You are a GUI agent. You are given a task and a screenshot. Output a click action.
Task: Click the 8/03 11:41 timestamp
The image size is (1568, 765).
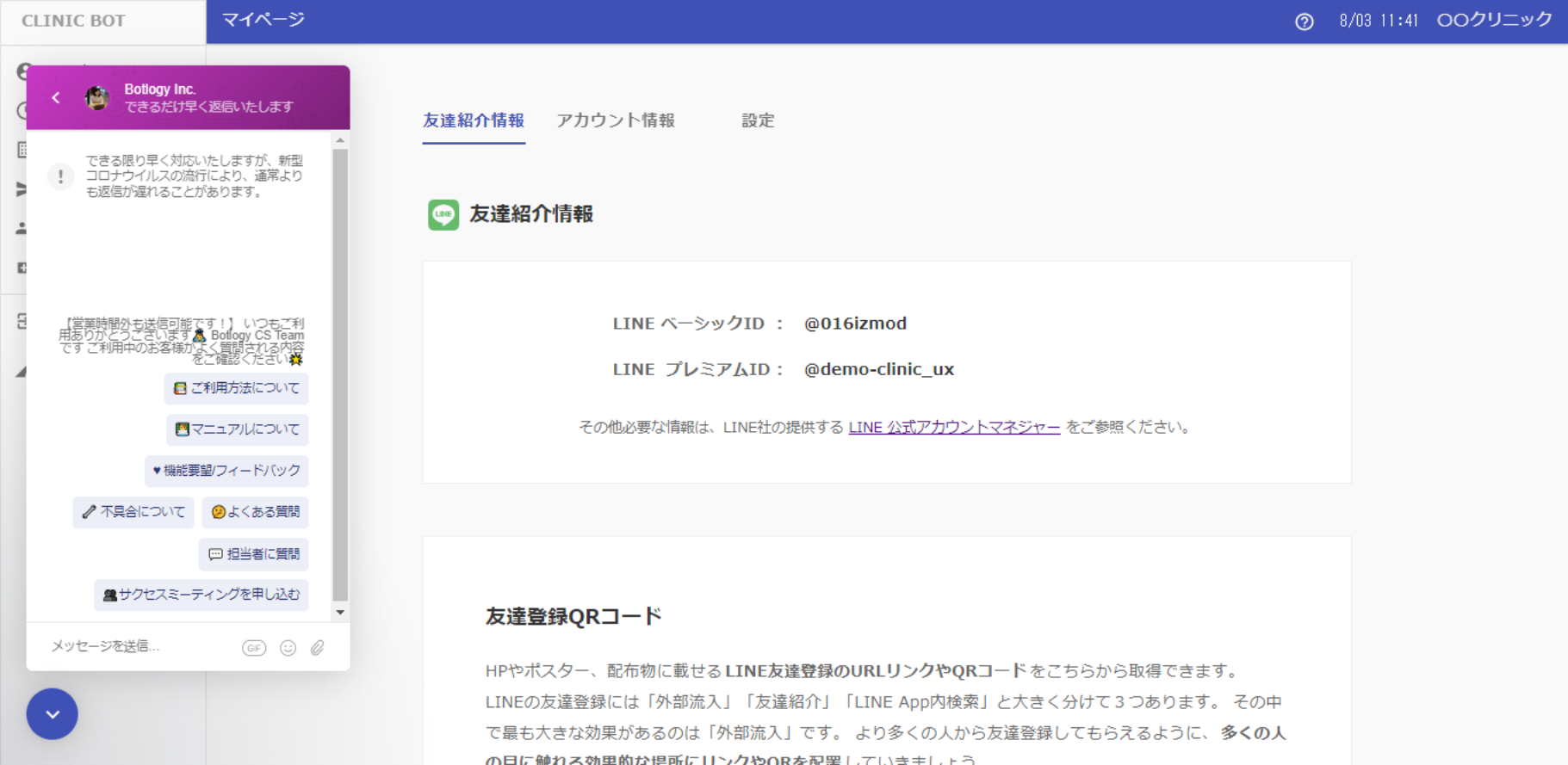click(1379, 21)
